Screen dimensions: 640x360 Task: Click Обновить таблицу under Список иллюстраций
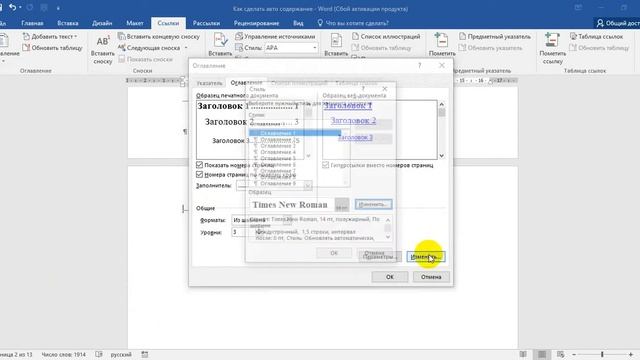click(382, 48)
